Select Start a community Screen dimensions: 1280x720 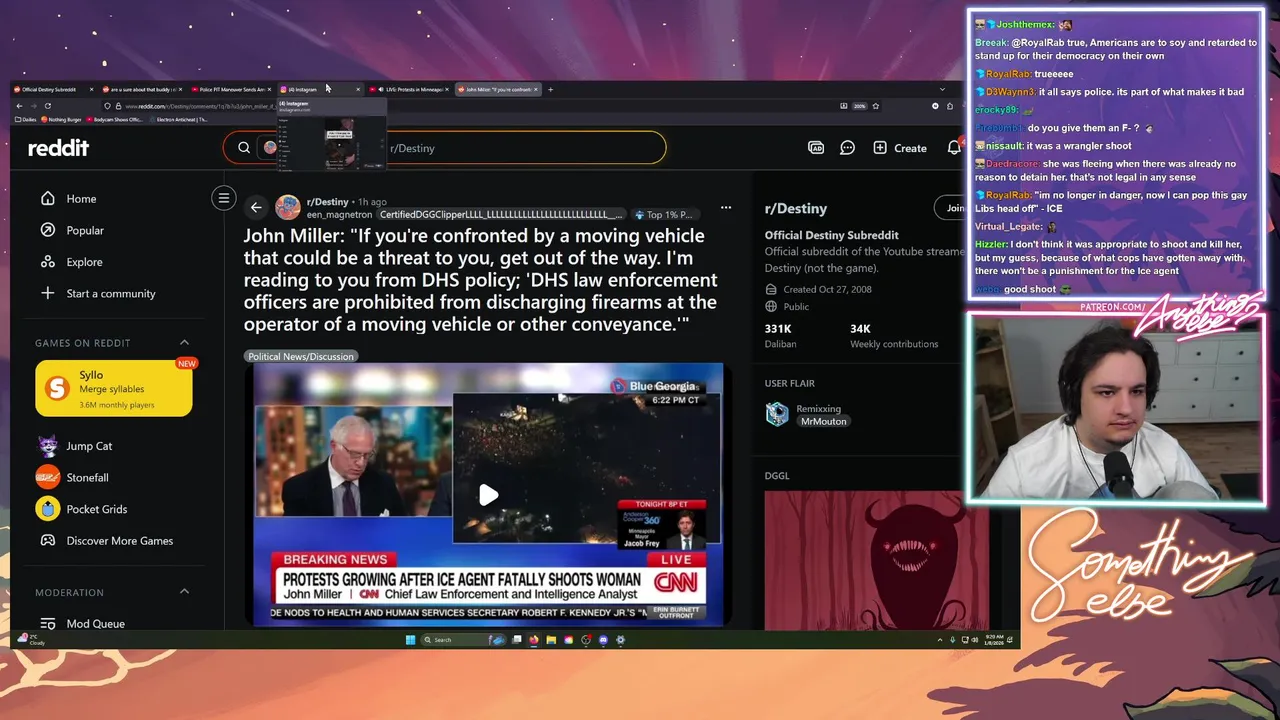(x=98, y=294)
